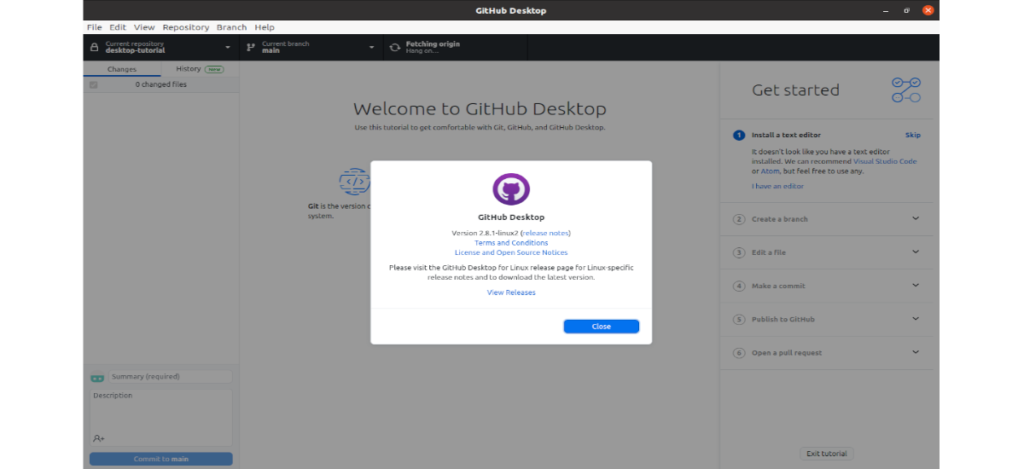This screenshot has height=469, width=1024.
Task: Expand the Edit a file step
Action: (915, 252)
